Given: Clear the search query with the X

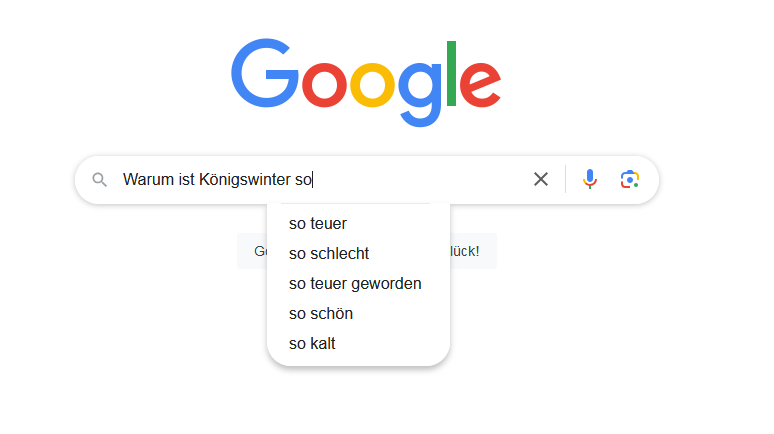Looking at the screenshot, I should (x=541, y=179).
